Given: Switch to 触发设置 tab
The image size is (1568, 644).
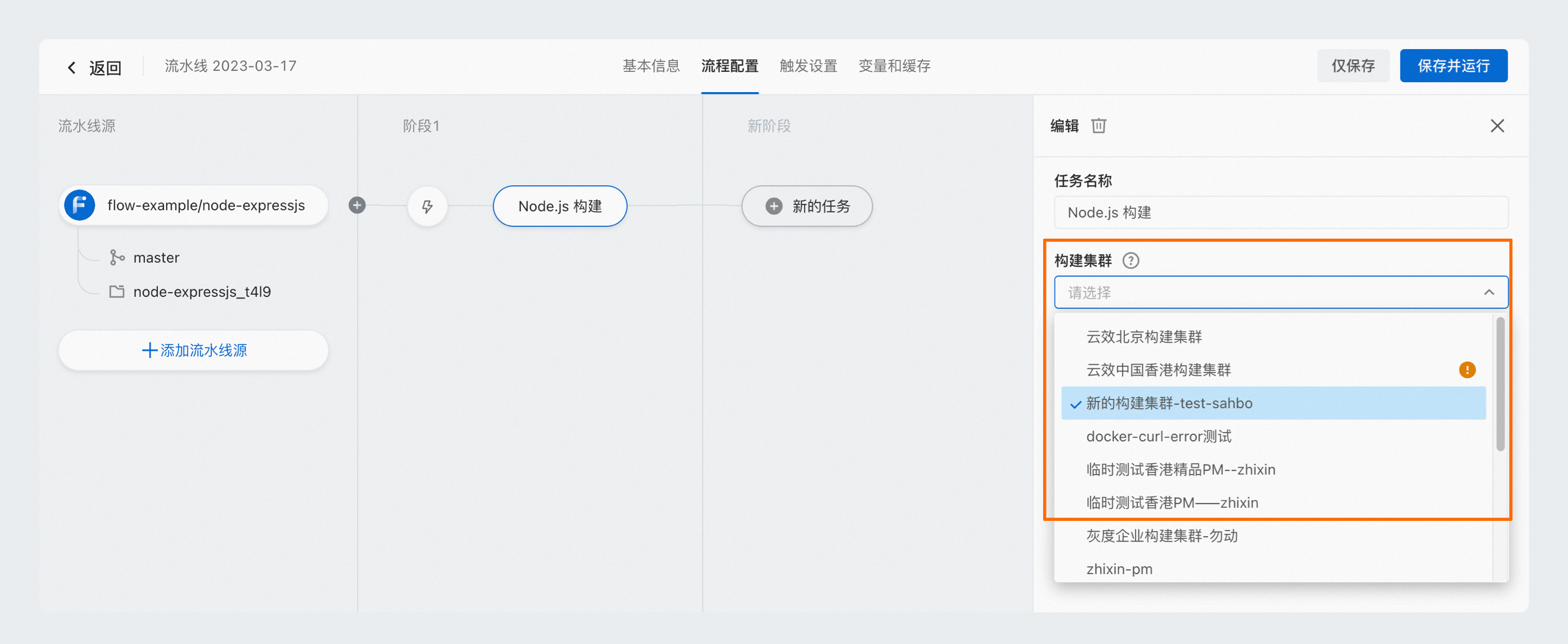Looking at the screenshot, I should [x=808, y=66].
